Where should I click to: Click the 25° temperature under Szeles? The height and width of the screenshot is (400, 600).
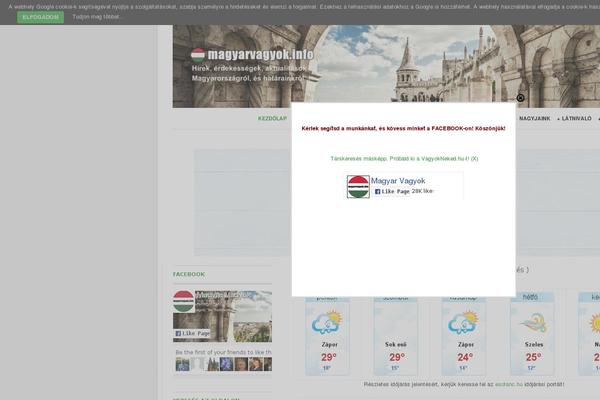533,358
